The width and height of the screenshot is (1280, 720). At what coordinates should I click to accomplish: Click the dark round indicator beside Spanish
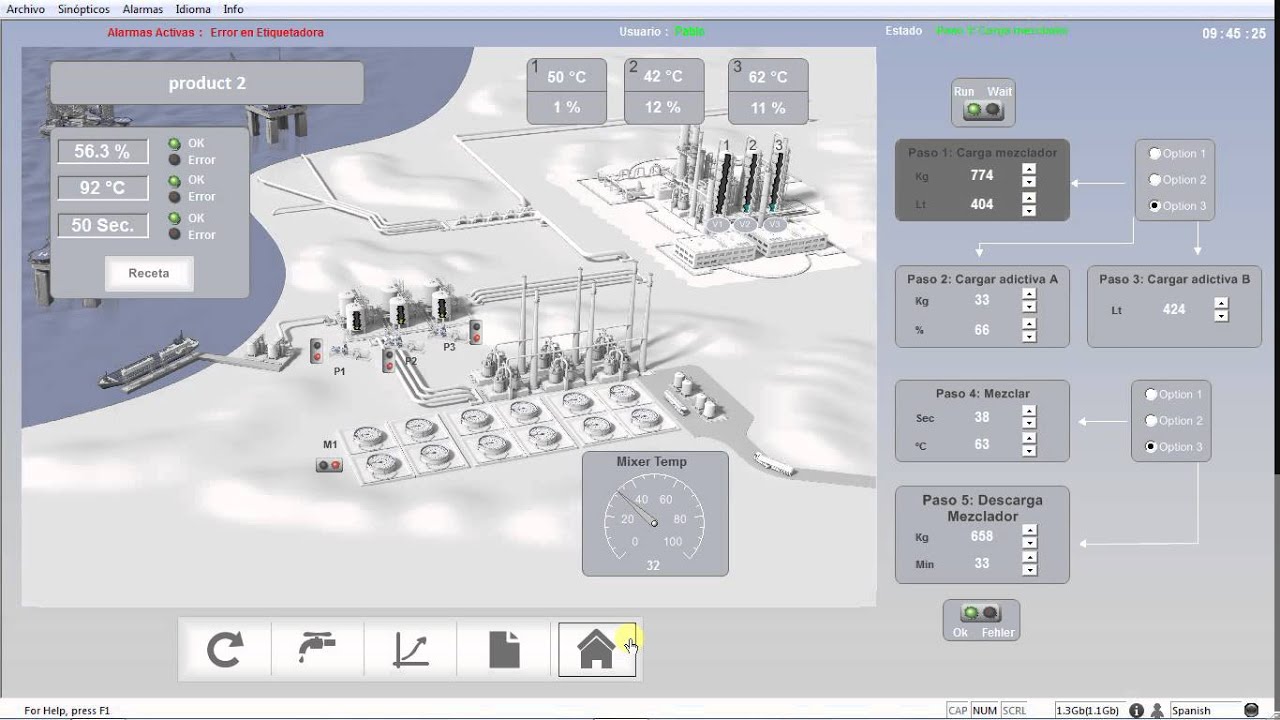(1251, 711)
